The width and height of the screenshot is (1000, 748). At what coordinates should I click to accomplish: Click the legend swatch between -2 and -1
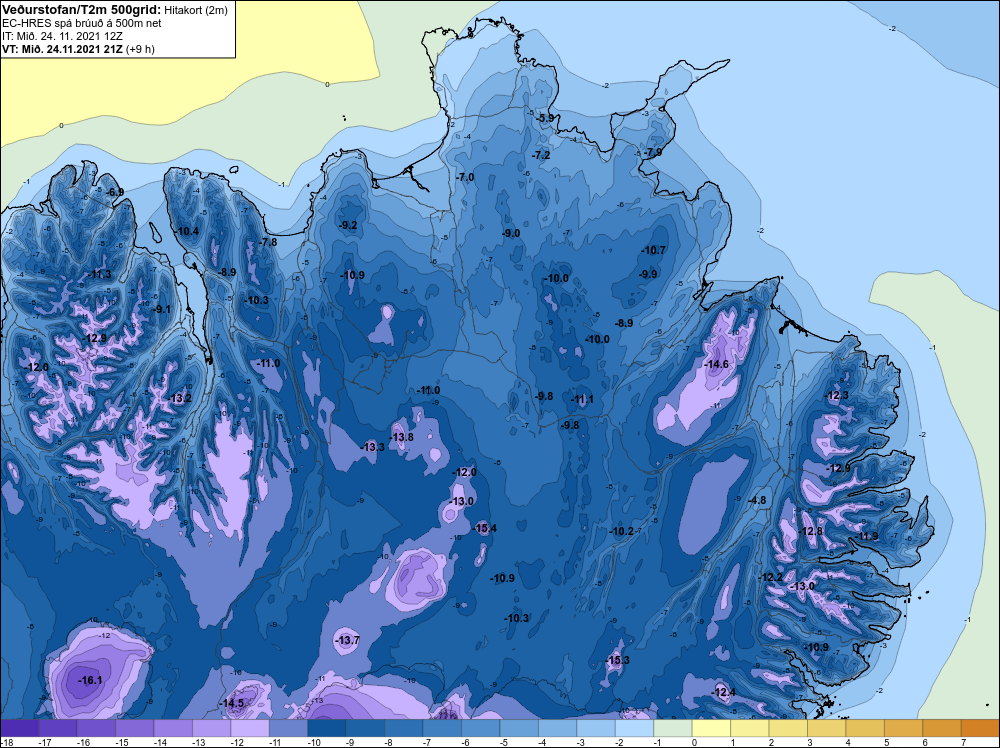[x=635, y=728]
